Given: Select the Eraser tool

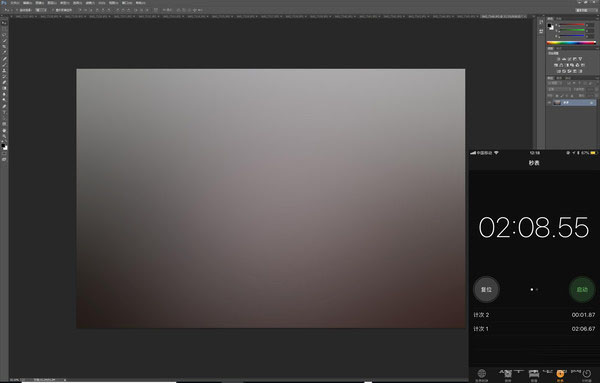Looking at the screenshot, I should point(4,82).
